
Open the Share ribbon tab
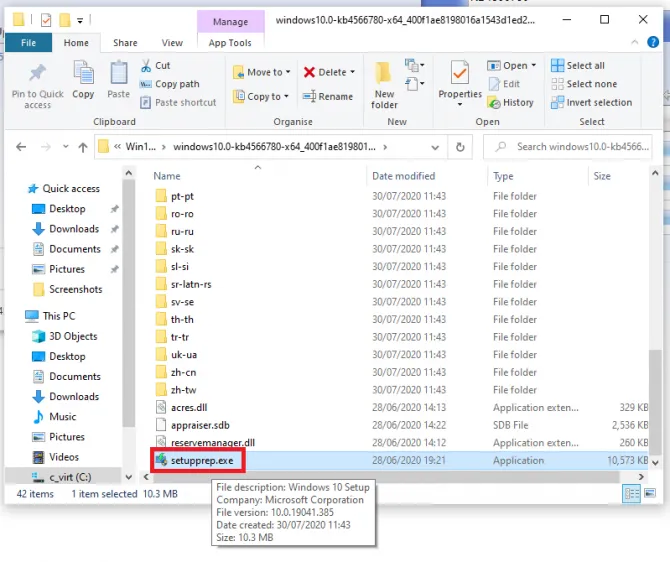click(125, 43)
